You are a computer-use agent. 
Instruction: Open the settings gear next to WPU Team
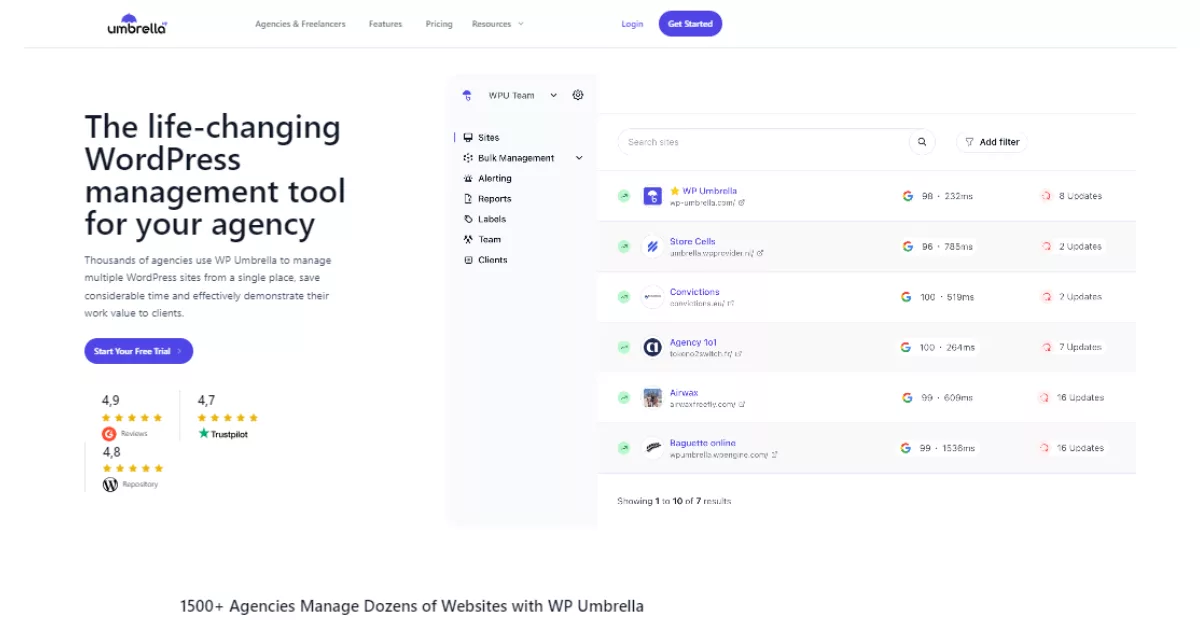click(x=578, y=95)
